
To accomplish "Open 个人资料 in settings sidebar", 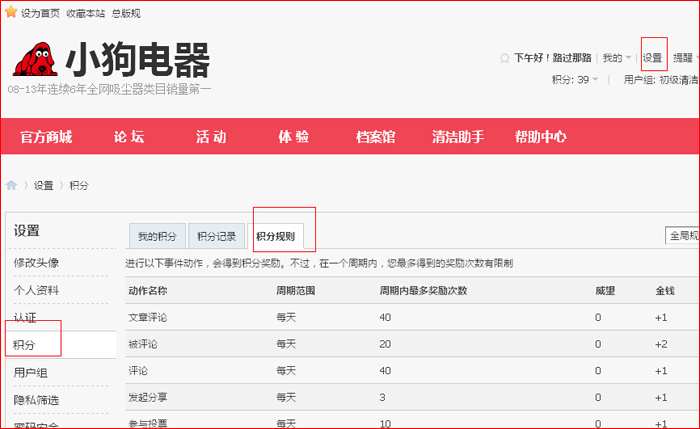I will click(36, 290).
